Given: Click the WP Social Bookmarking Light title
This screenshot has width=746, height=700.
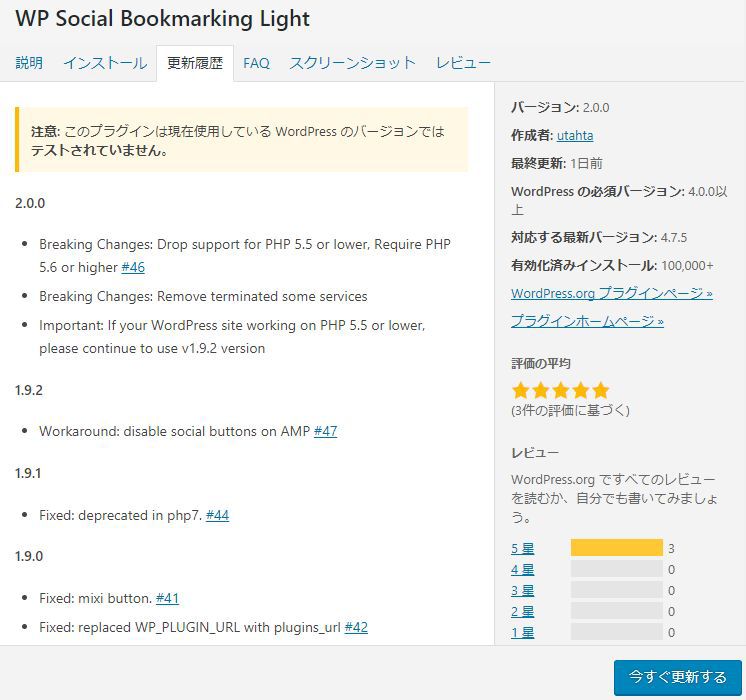Looking at the screenshot, I should [x=162, y=19].
